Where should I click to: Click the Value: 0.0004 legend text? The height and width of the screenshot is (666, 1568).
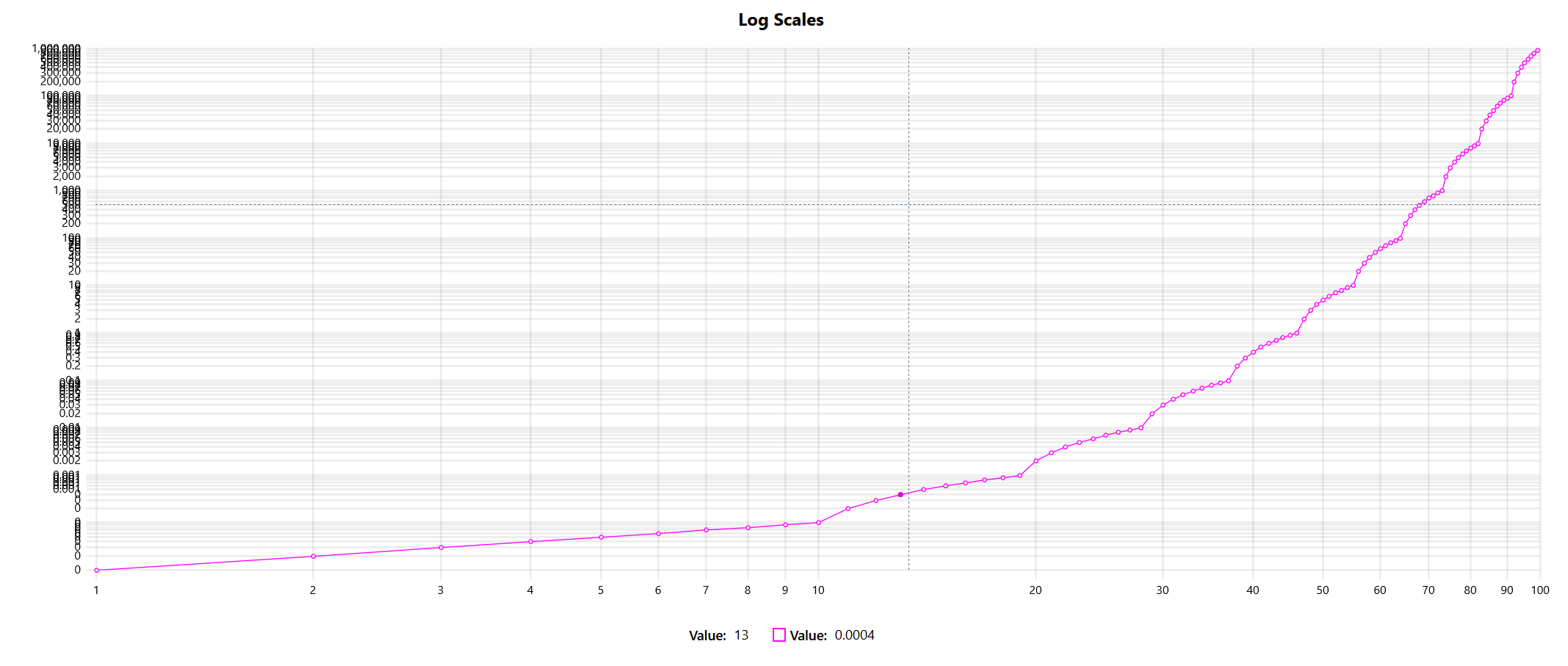(834, 635)
